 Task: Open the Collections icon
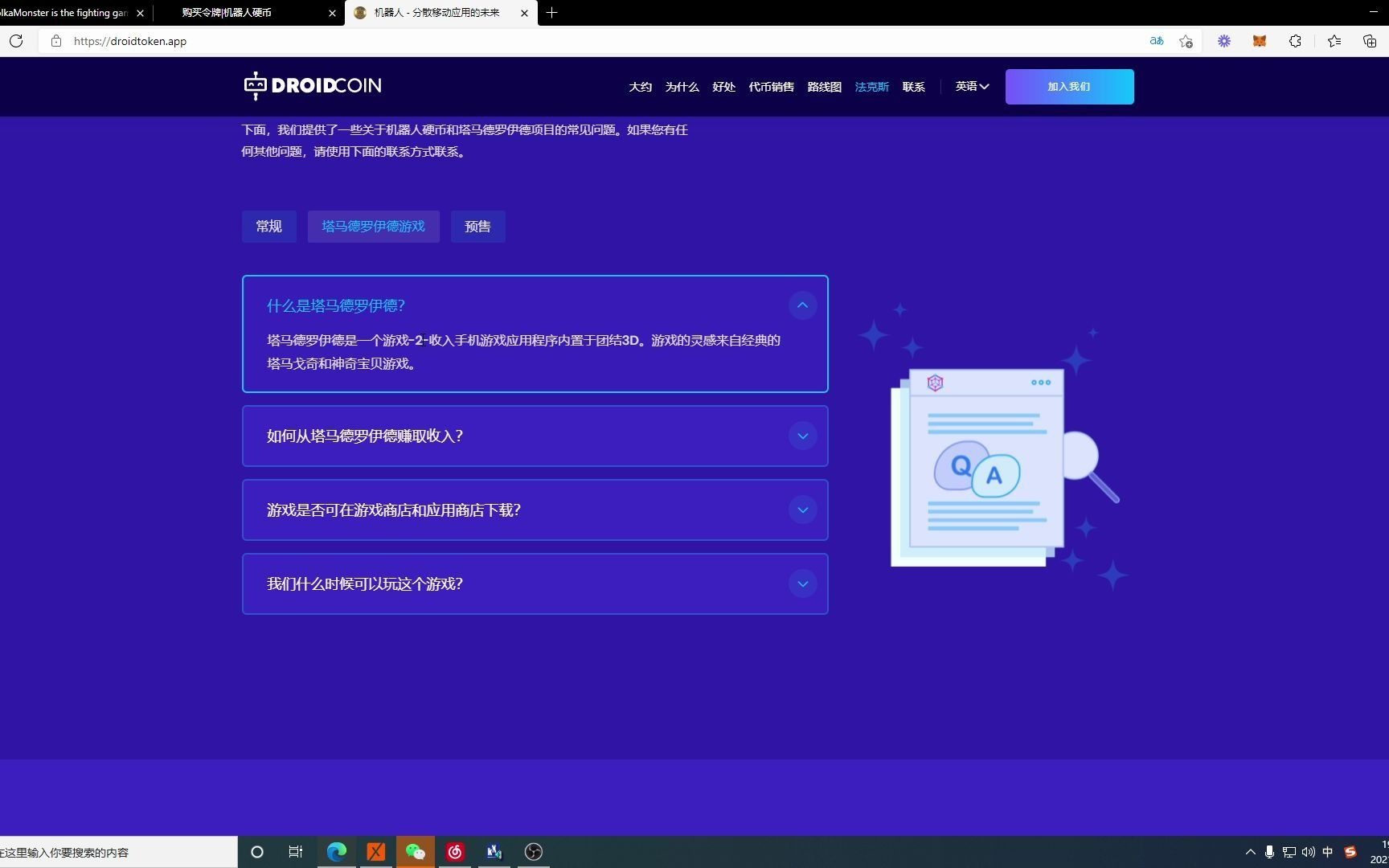(1370, 41)
